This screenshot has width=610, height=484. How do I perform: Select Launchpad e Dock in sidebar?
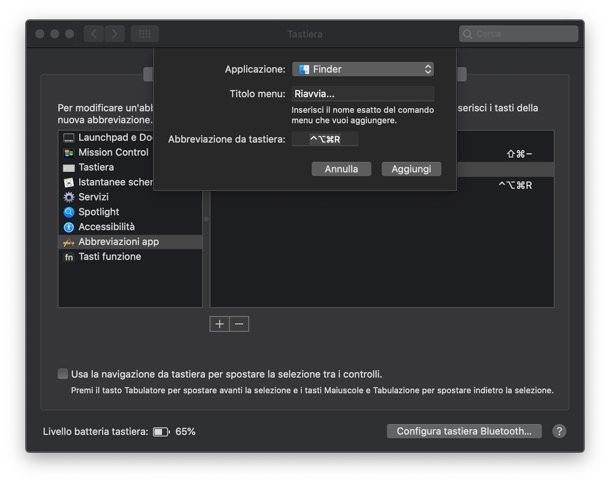click(x=107, y=137)
